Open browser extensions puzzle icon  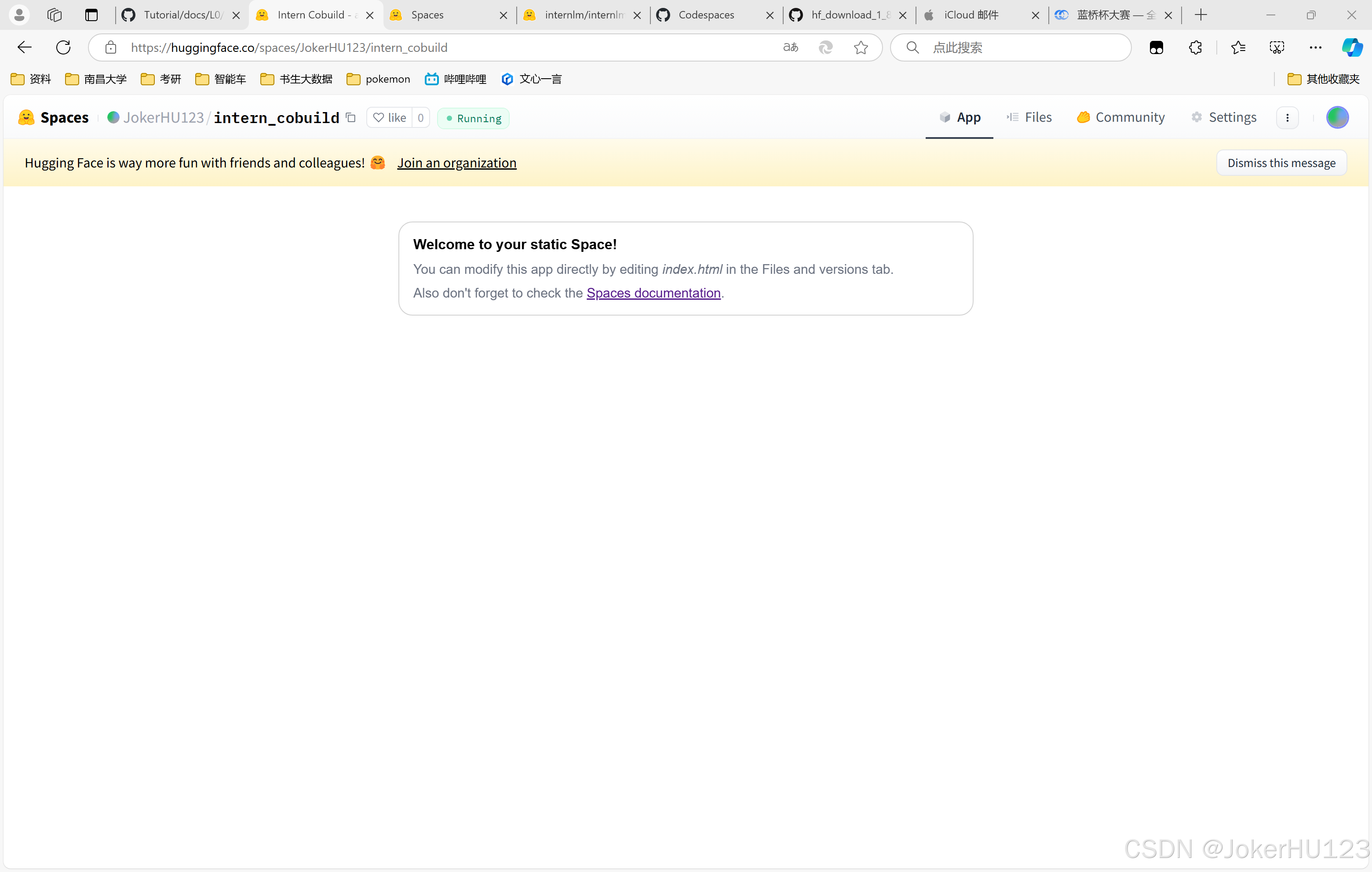click(1195, 47)
